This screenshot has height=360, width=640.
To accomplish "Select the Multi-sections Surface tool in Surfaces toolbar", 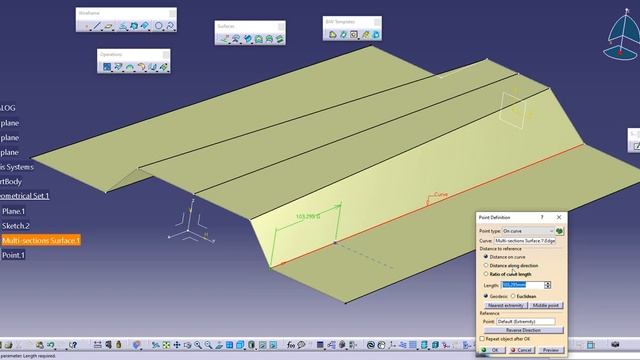I will [x=269, y=39].
